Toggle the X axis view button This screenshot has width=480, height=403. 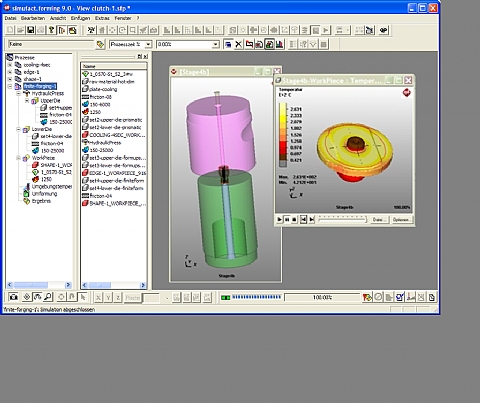point(98,297)
